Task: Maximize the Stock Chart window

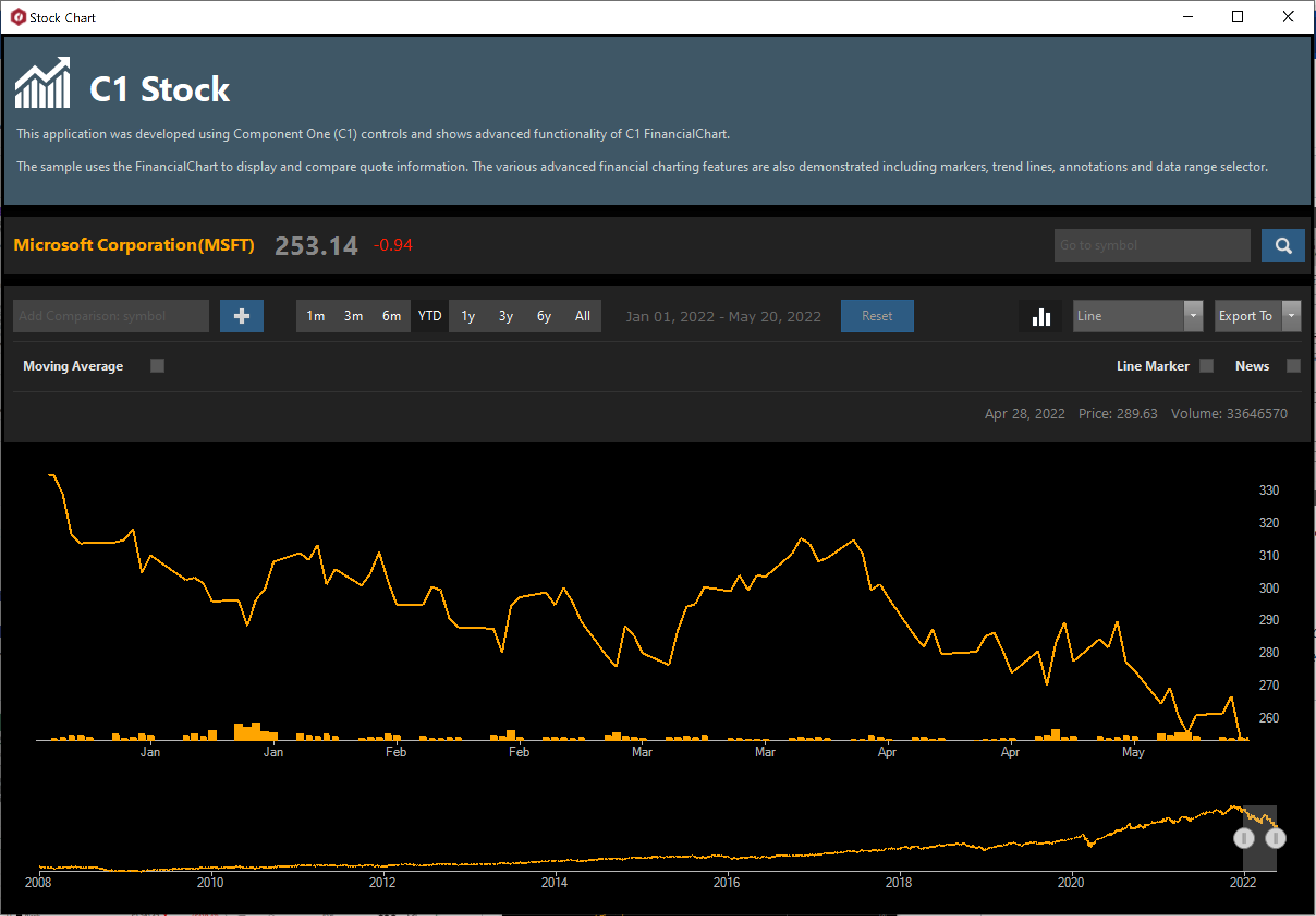Action: click(1238, 17)
